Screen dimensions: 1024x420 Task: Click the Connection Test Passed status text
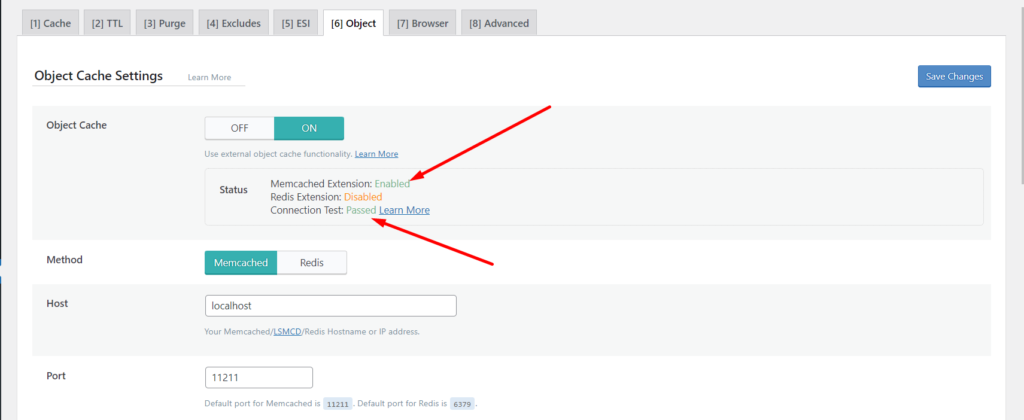pos(361,210)
